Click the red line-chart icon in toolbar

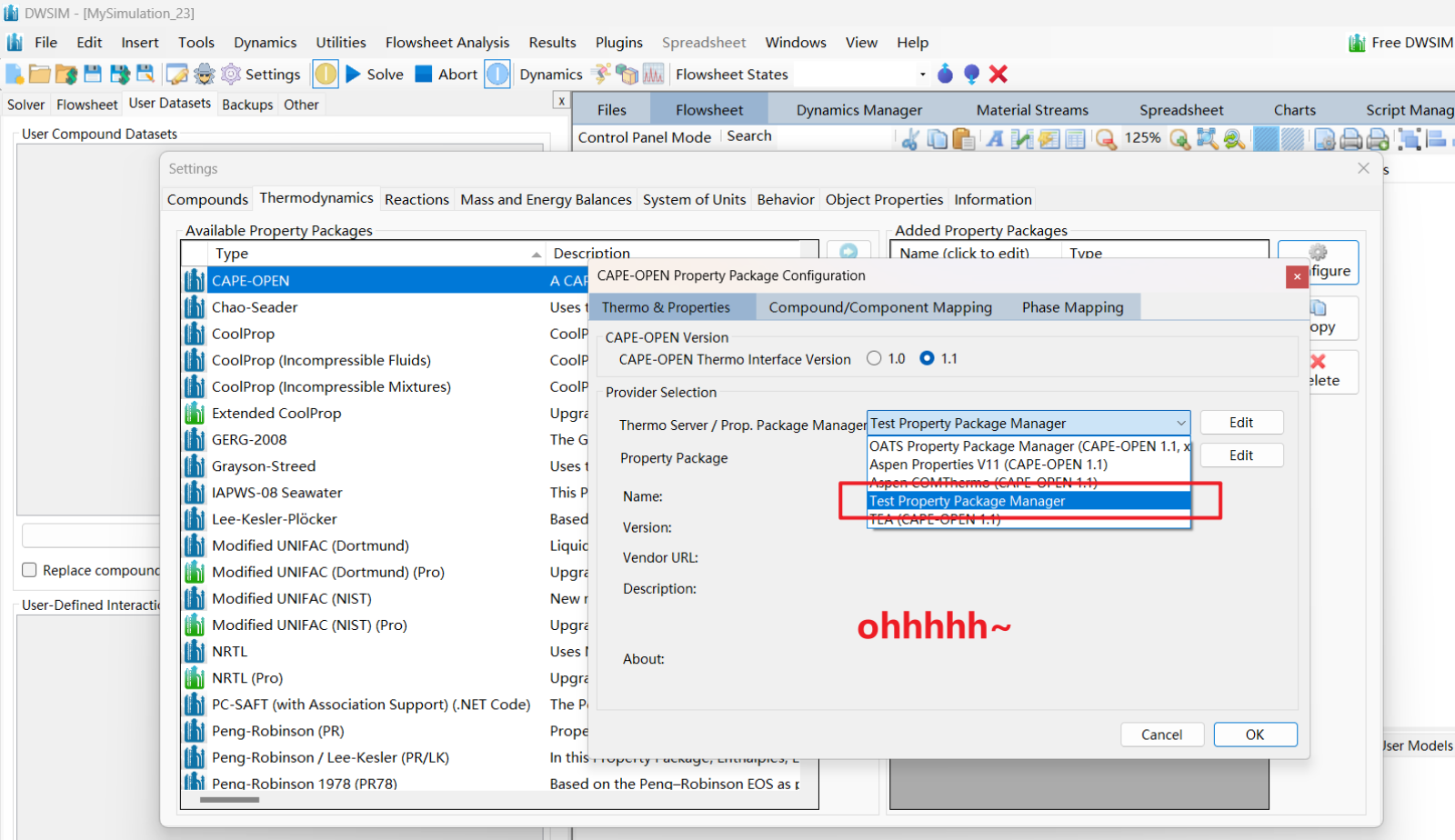653,74
